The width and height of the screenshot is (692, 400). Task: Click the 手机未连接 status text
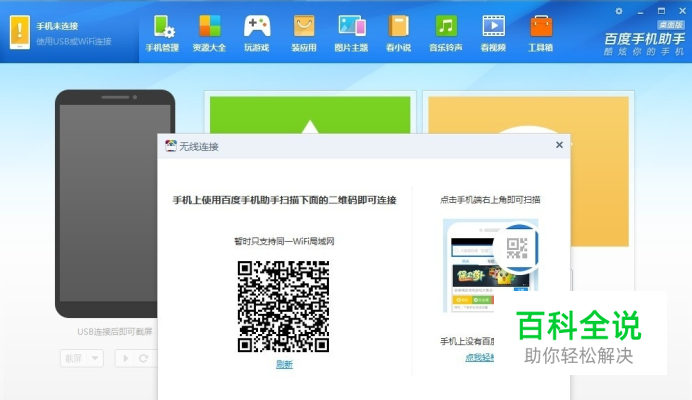[57, 26]
